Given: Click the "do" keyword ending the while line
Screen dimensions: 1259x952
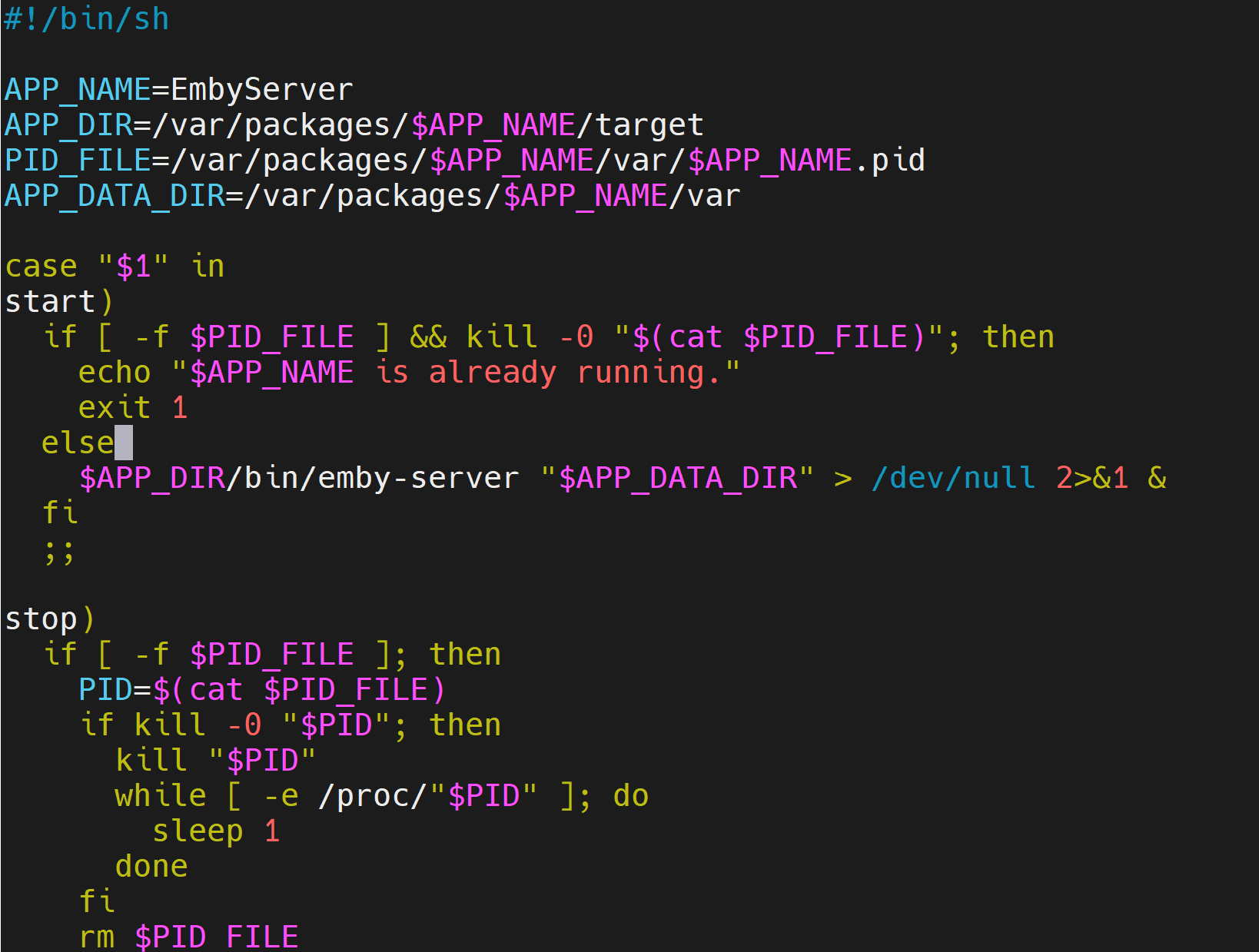Looking at the screenshot, I should (631, 796).
